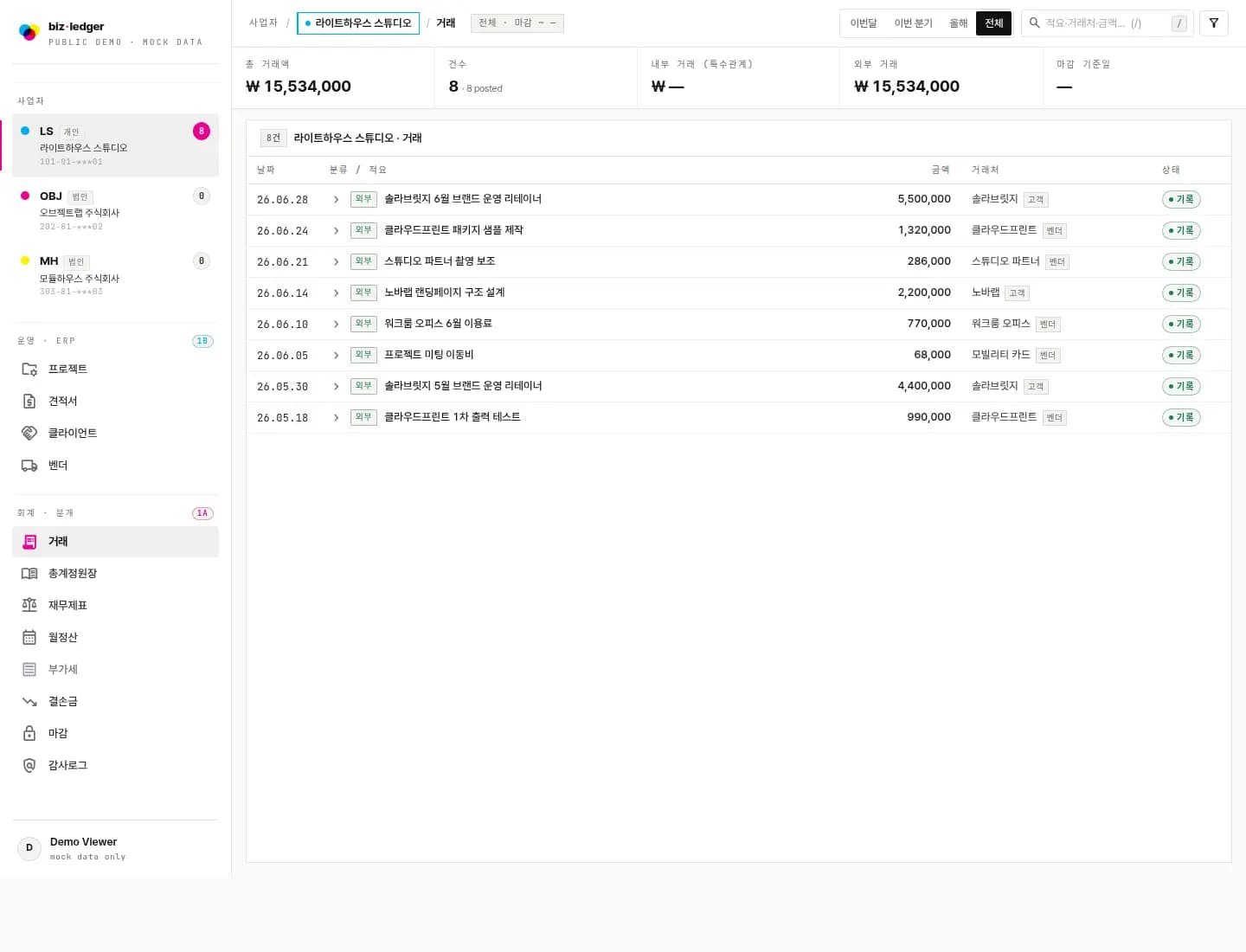This screenshot has height=952, width=1246.
Task: Click the 결손금 trending-down icon
Action: click(x=29, y=702)
